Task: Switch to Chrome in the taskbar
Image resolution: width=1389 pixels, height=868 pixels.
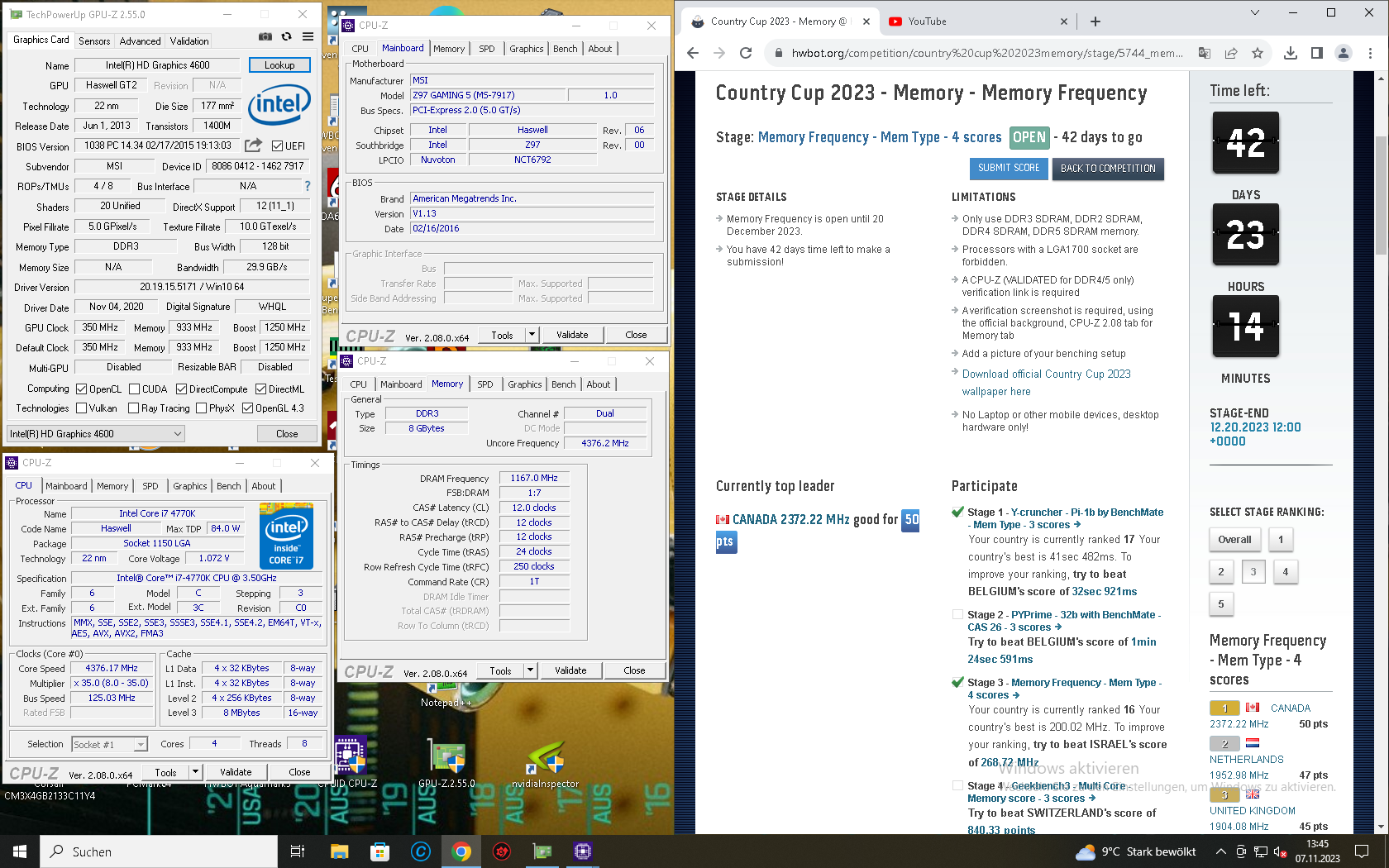Action: point(461,851)
